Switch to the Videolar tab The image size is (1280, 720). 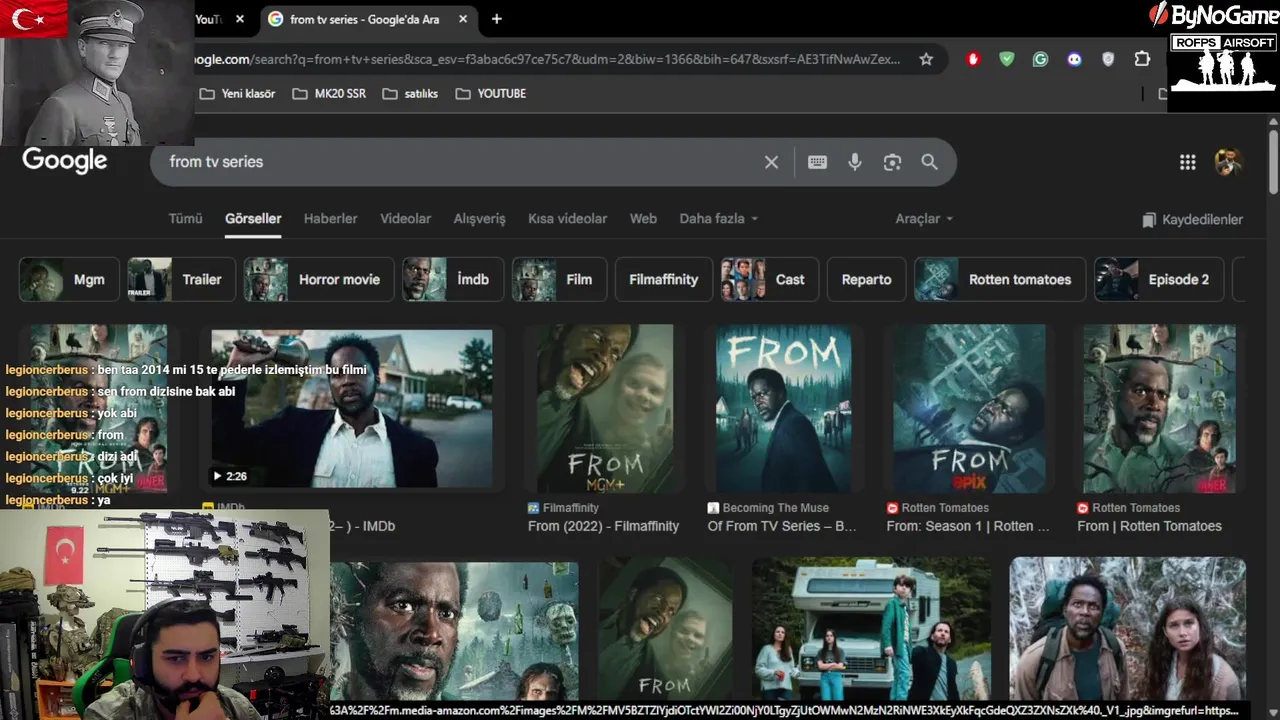pos(405,218)
